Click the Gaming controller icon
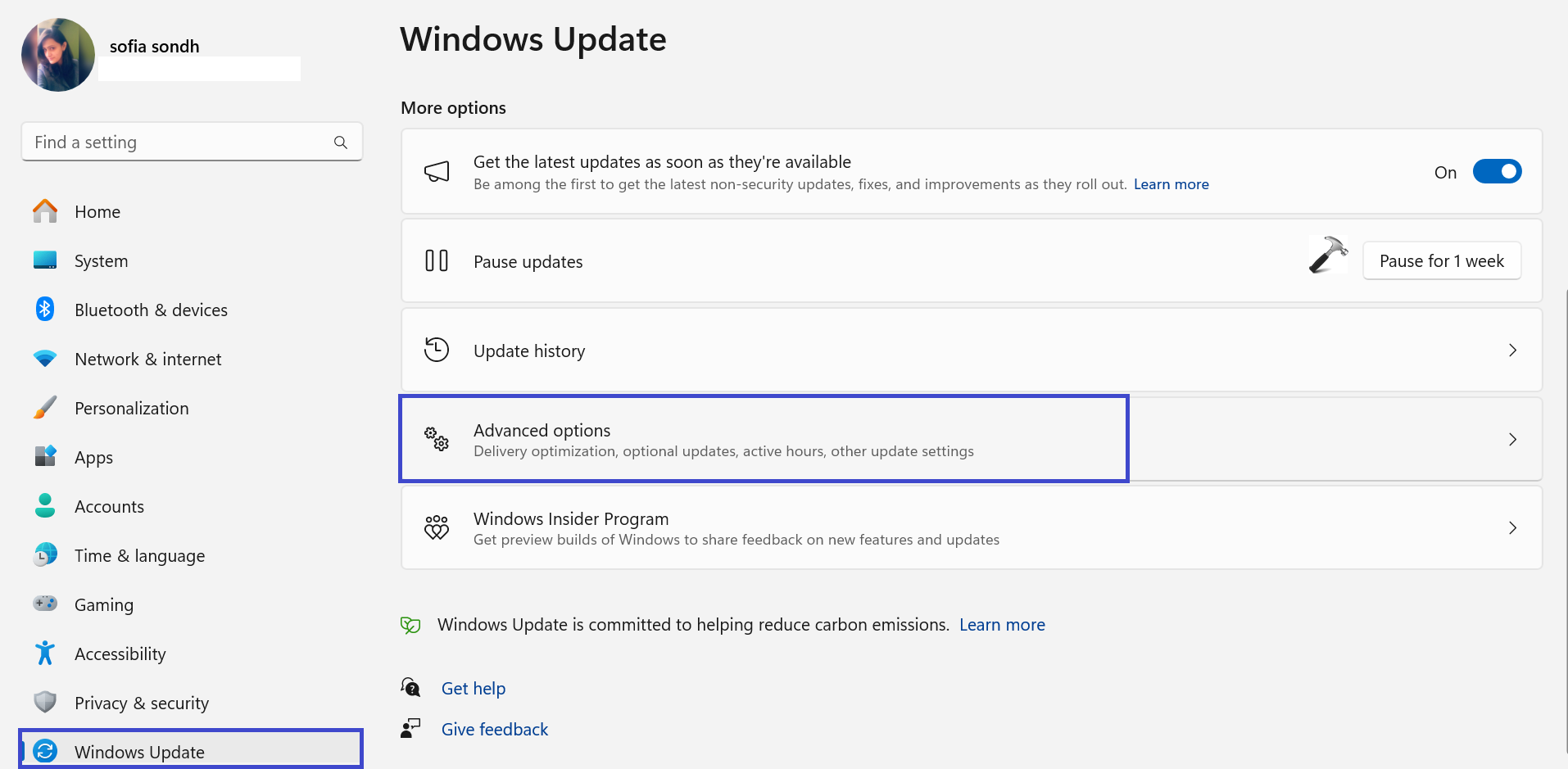The width and height of the screenshot is (1568, 769). (x=45, y=604)
